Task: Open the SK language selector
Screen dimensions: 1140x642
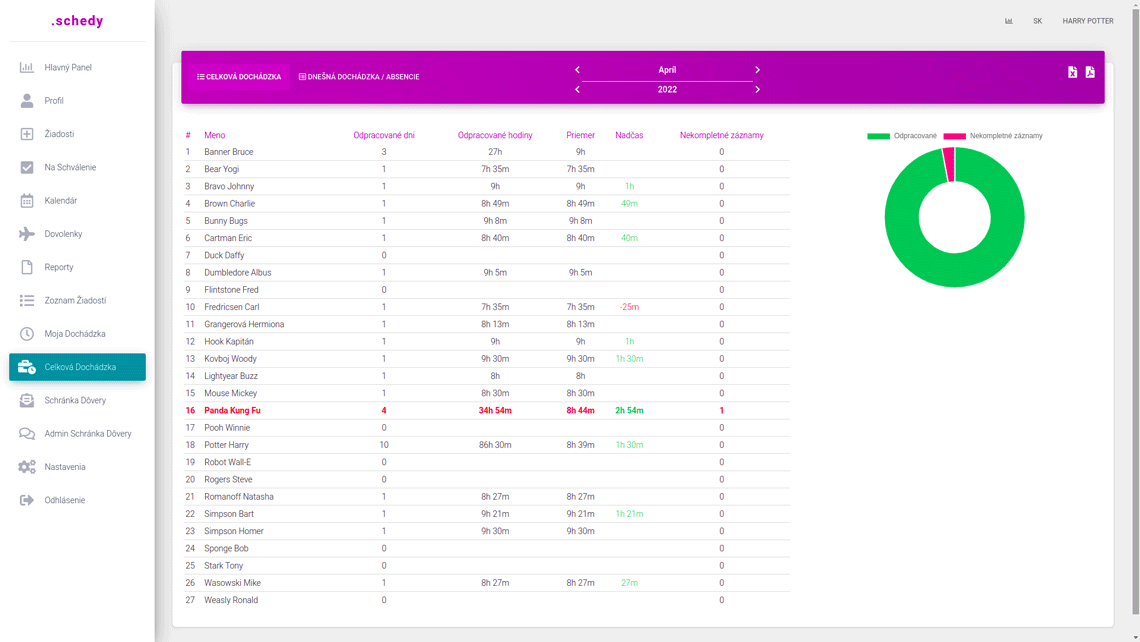Action: click(x=1037, y=21)
